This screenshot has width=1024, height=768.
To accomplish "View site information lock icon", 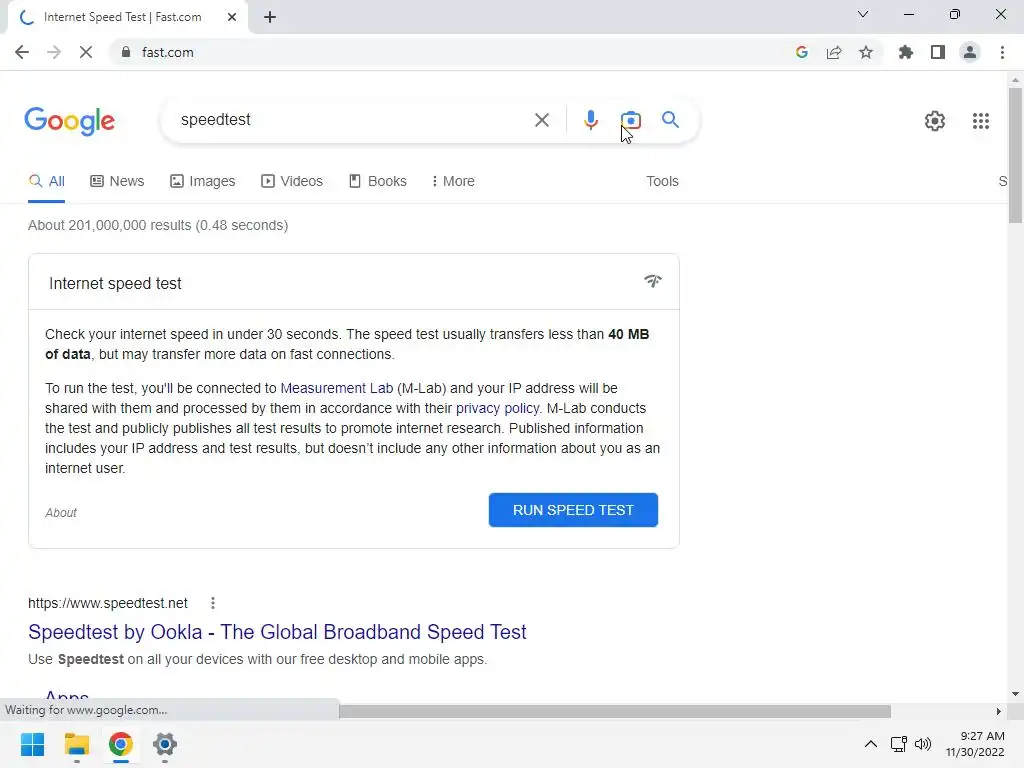I will coord(126,52).
